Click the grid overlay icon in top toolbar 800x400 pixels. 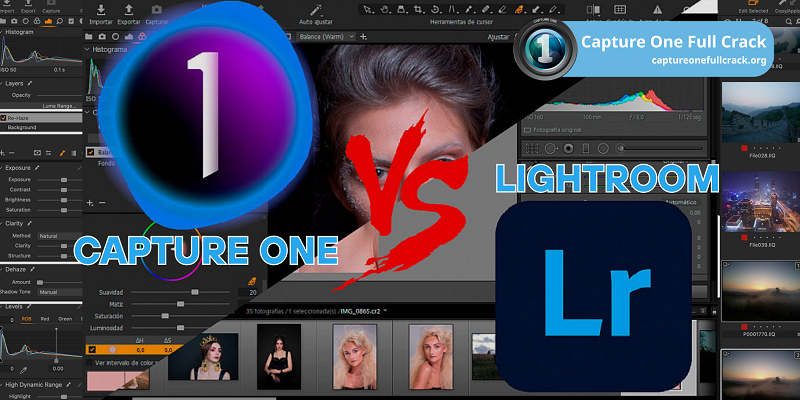coord(620,9)
